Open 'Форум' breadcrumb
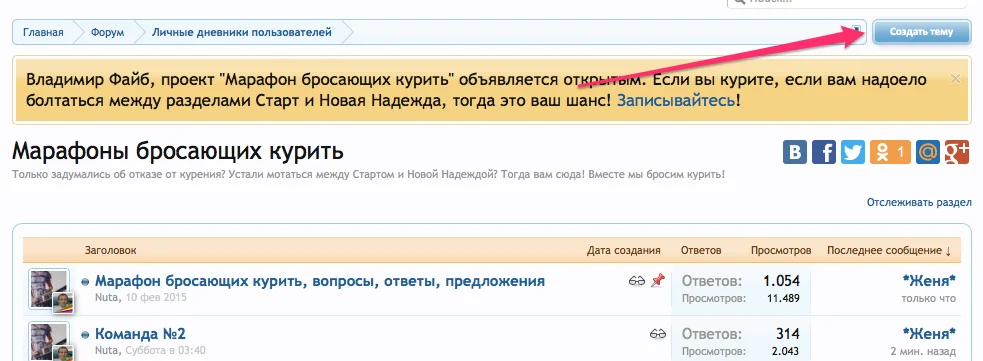The height and width of the screenshot is (361, 983). click(x=107, y=32)
